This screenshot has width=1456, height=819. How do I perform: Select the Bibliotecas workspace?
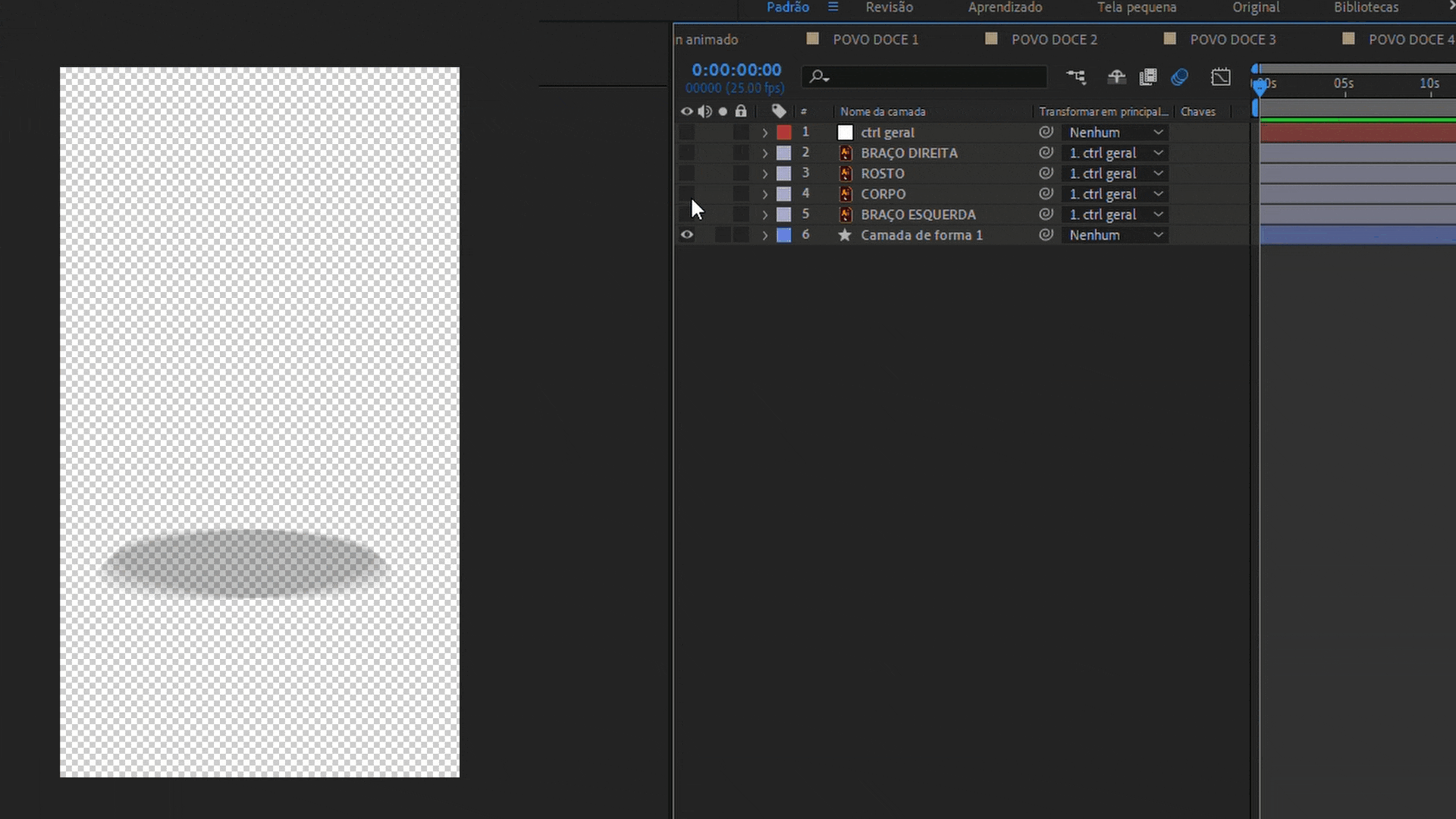pyautogui.click(x=1366, y=8)
